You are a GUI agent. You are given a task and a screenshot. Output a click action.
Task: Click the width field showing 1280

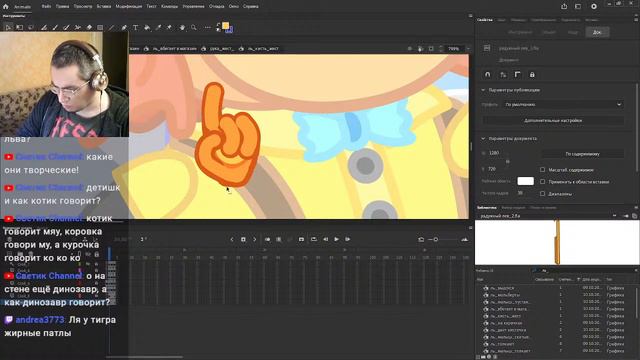tap(494, 153)
